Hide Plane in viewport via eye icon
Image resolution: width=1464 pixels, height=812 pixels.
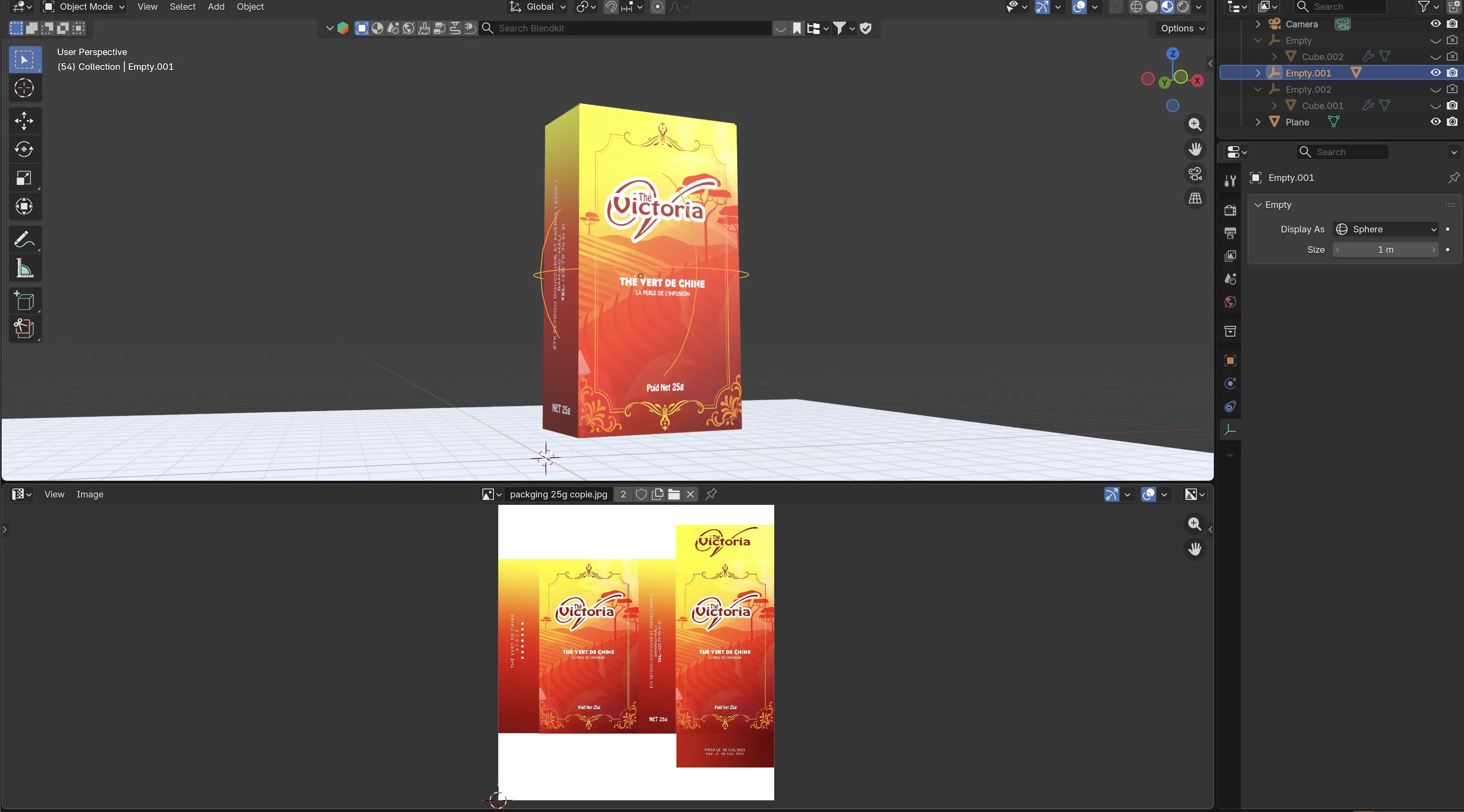[1435, 122]
